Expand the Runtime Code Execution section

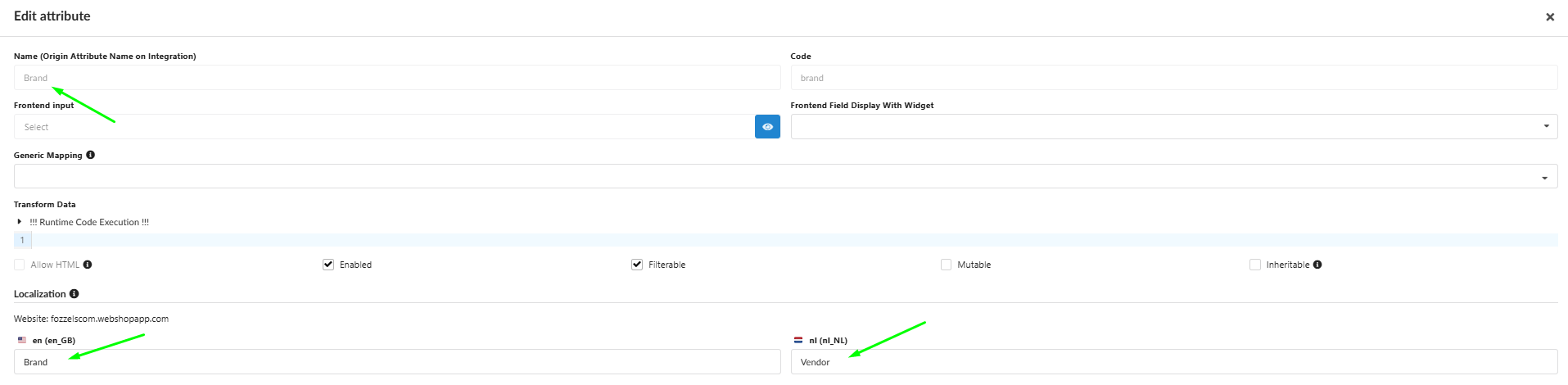click(x=20, y=222)
